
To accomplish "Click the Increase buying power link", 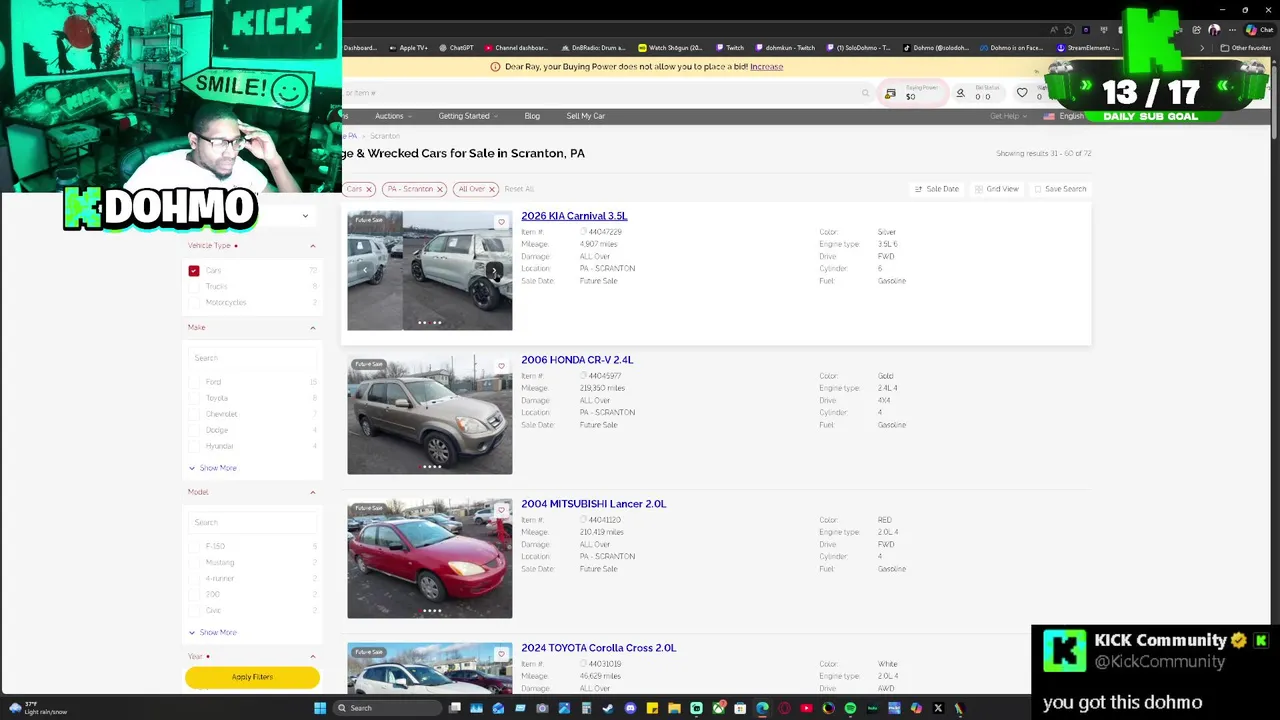I will tap(766, 67).
